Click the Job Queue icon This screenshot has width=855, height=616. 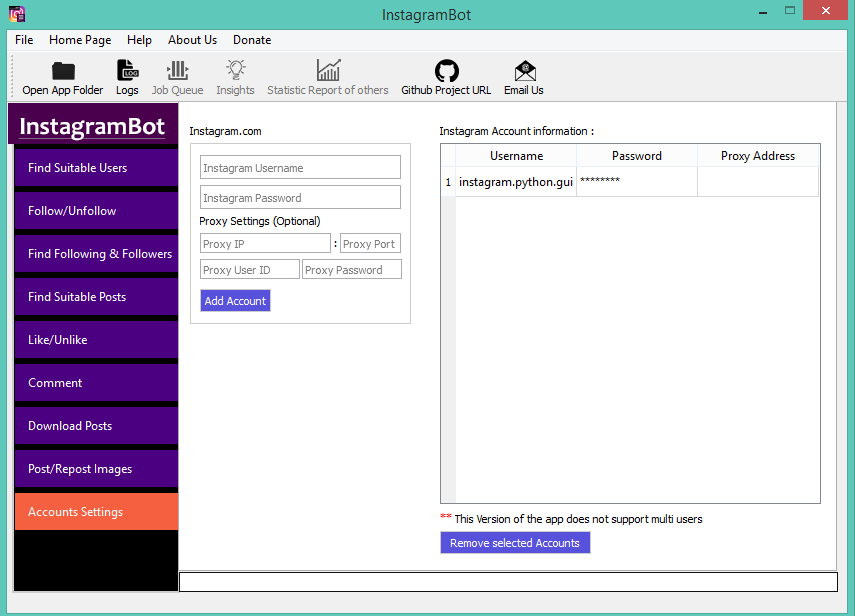point(177,71)
